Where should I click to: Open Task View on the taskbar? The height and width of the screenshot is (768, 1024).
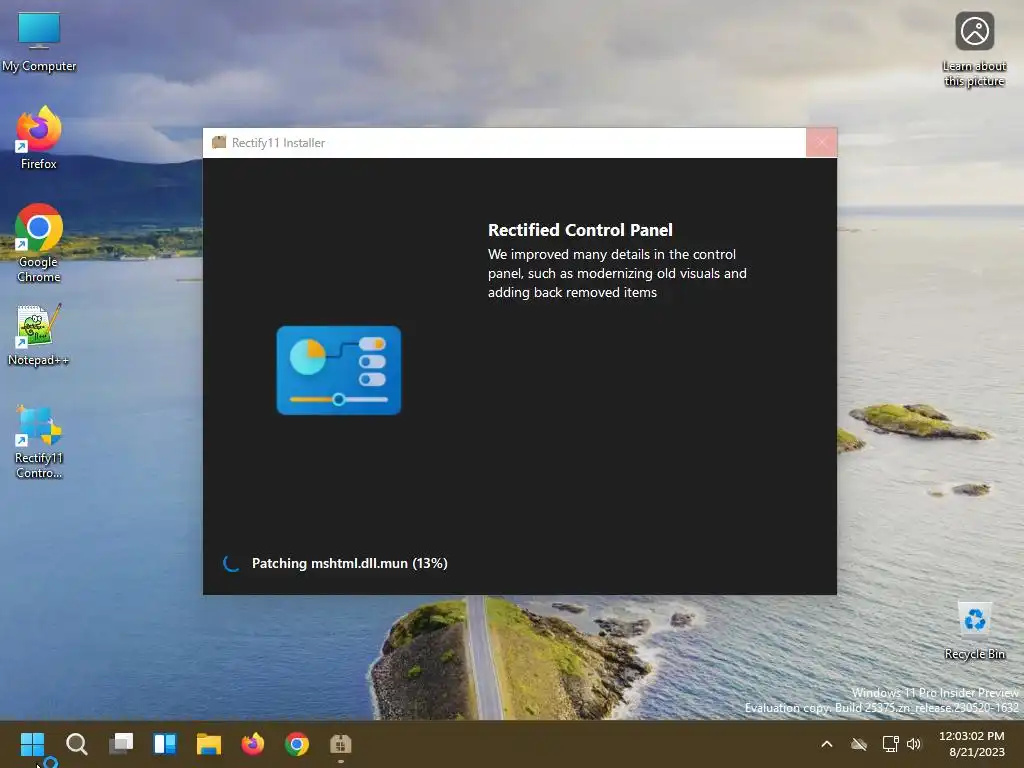click(x=121, y=744)
